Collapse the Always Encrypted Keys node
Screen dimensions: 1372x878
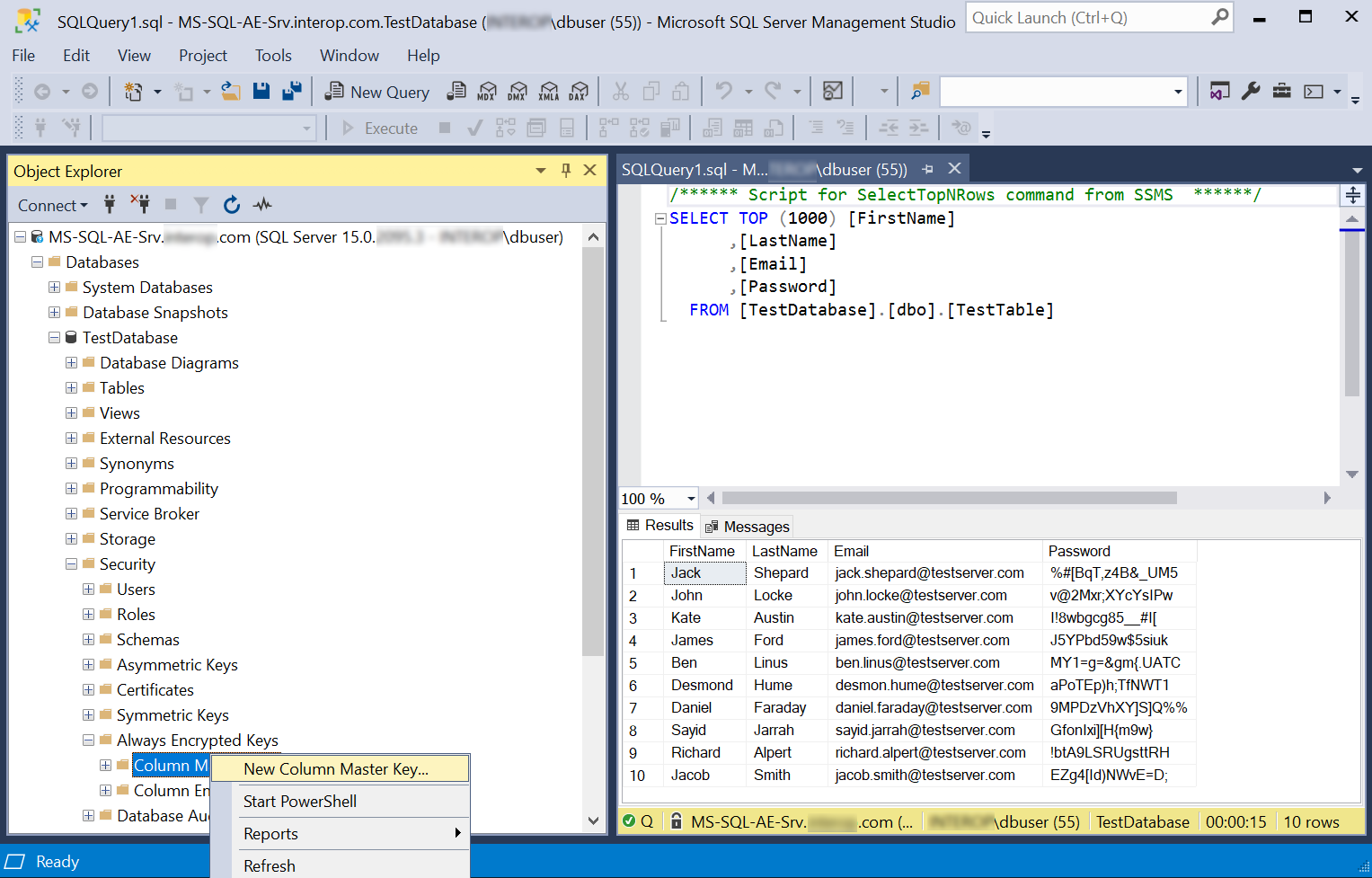point(88,741)
